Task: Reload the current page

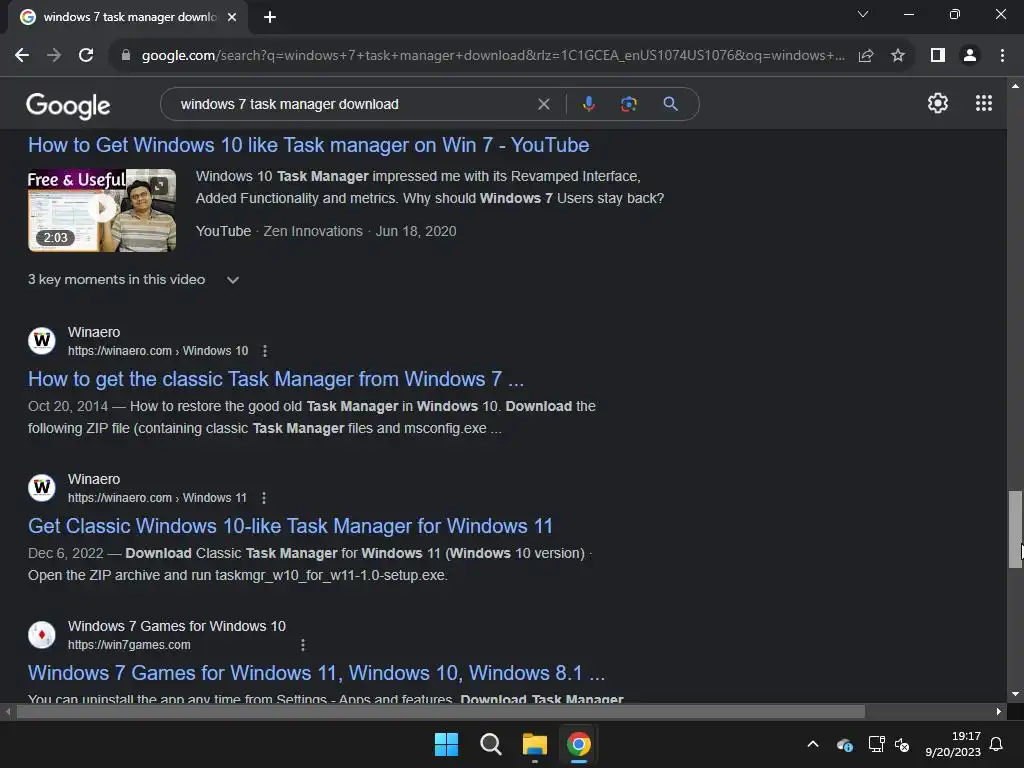Action: [x=86, y=56]
